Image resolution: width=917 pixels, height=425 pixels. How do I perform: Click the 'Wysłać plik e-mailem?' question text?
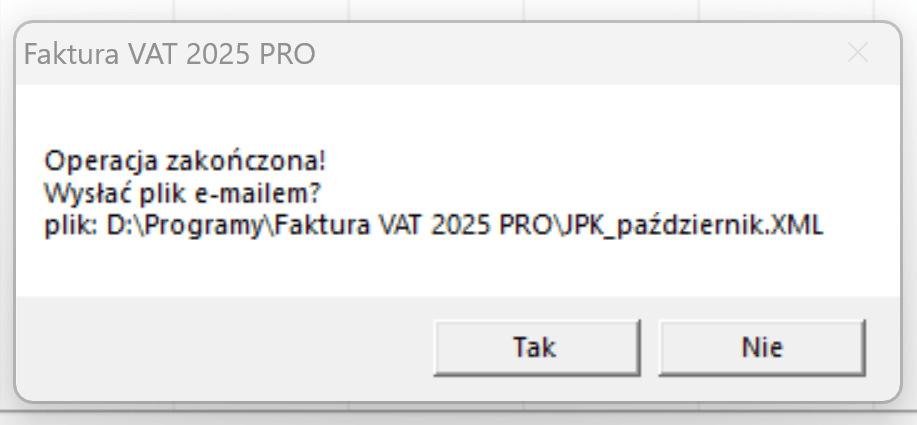coord(183,194)
